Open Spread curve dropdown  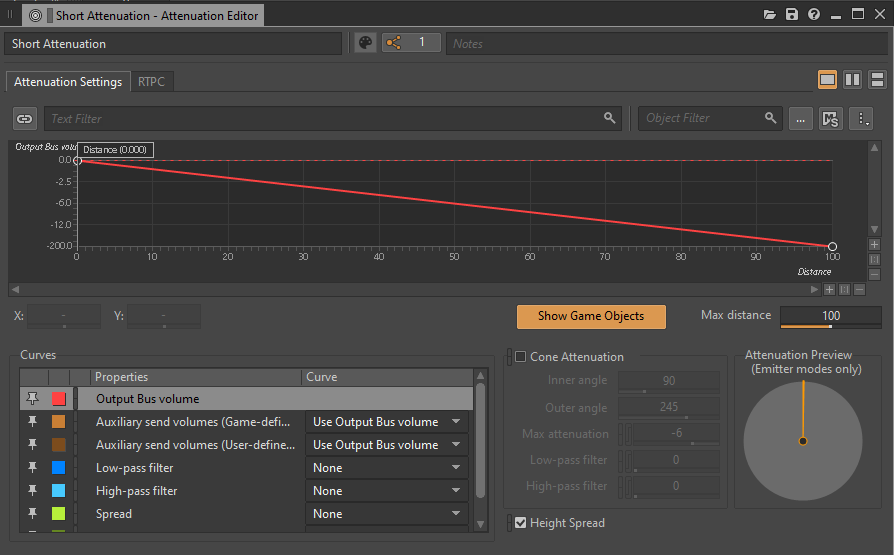pyautogui.click(x=387, y=513)
